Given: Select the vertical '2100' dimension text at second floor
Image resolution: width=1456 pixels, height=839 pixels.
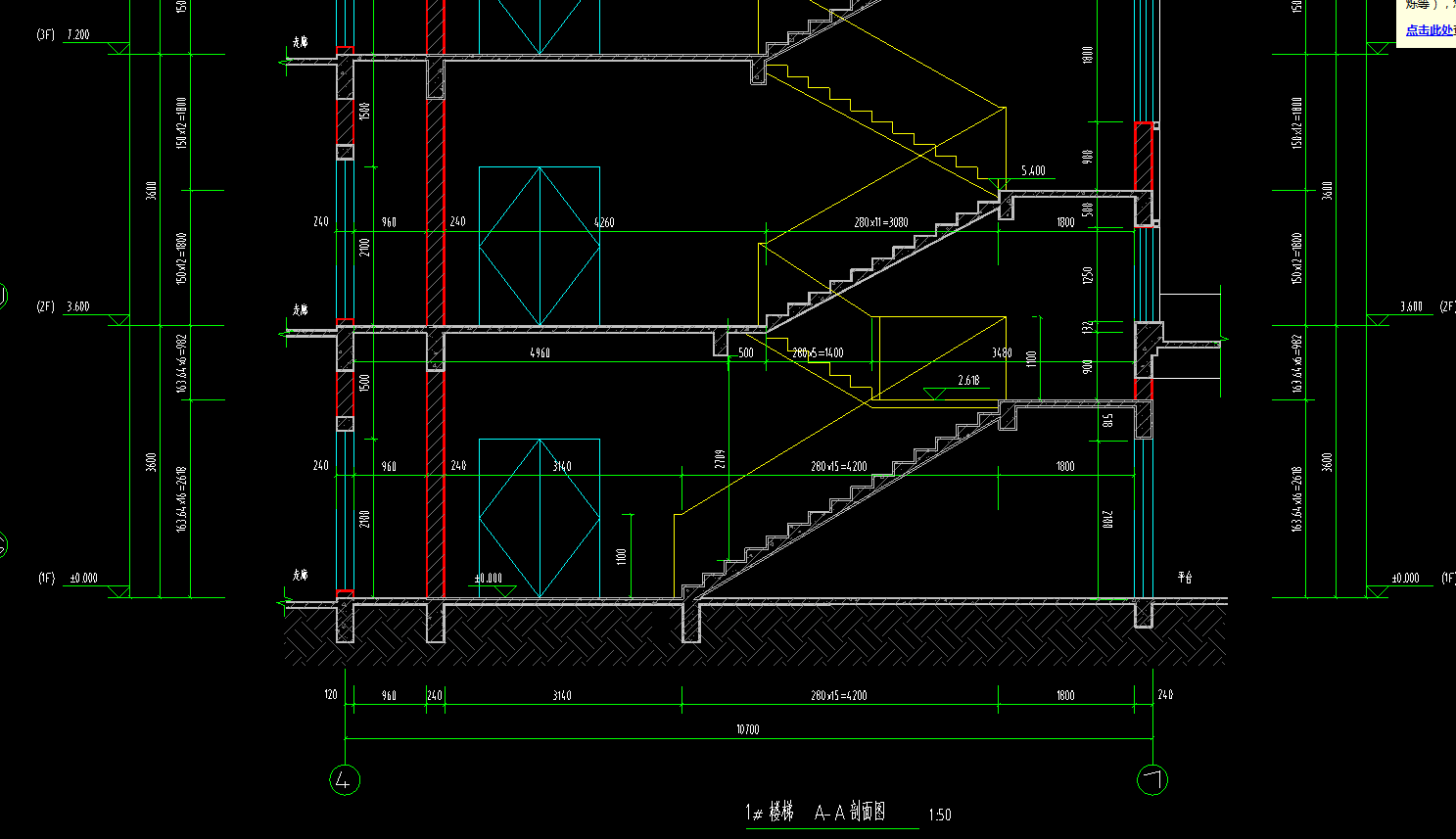Looking at the screenshot, I should tap(364, 247).
